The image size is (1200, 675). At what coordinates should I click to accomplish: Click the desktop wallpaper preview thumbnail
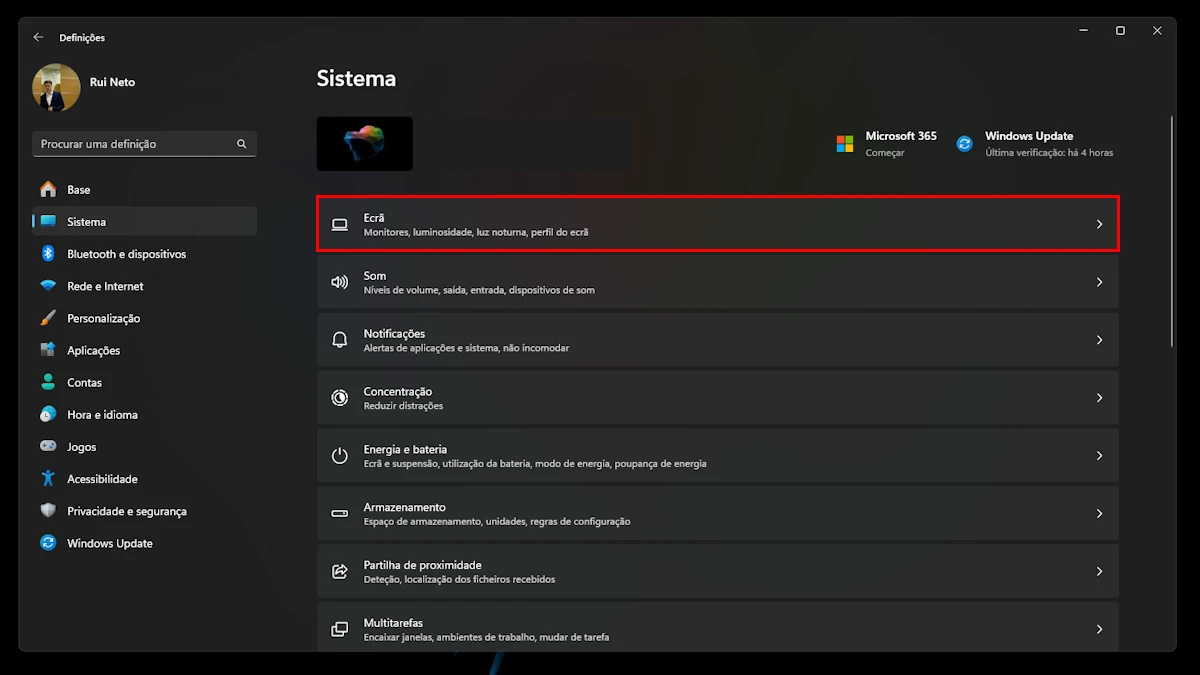click(365, 144)
